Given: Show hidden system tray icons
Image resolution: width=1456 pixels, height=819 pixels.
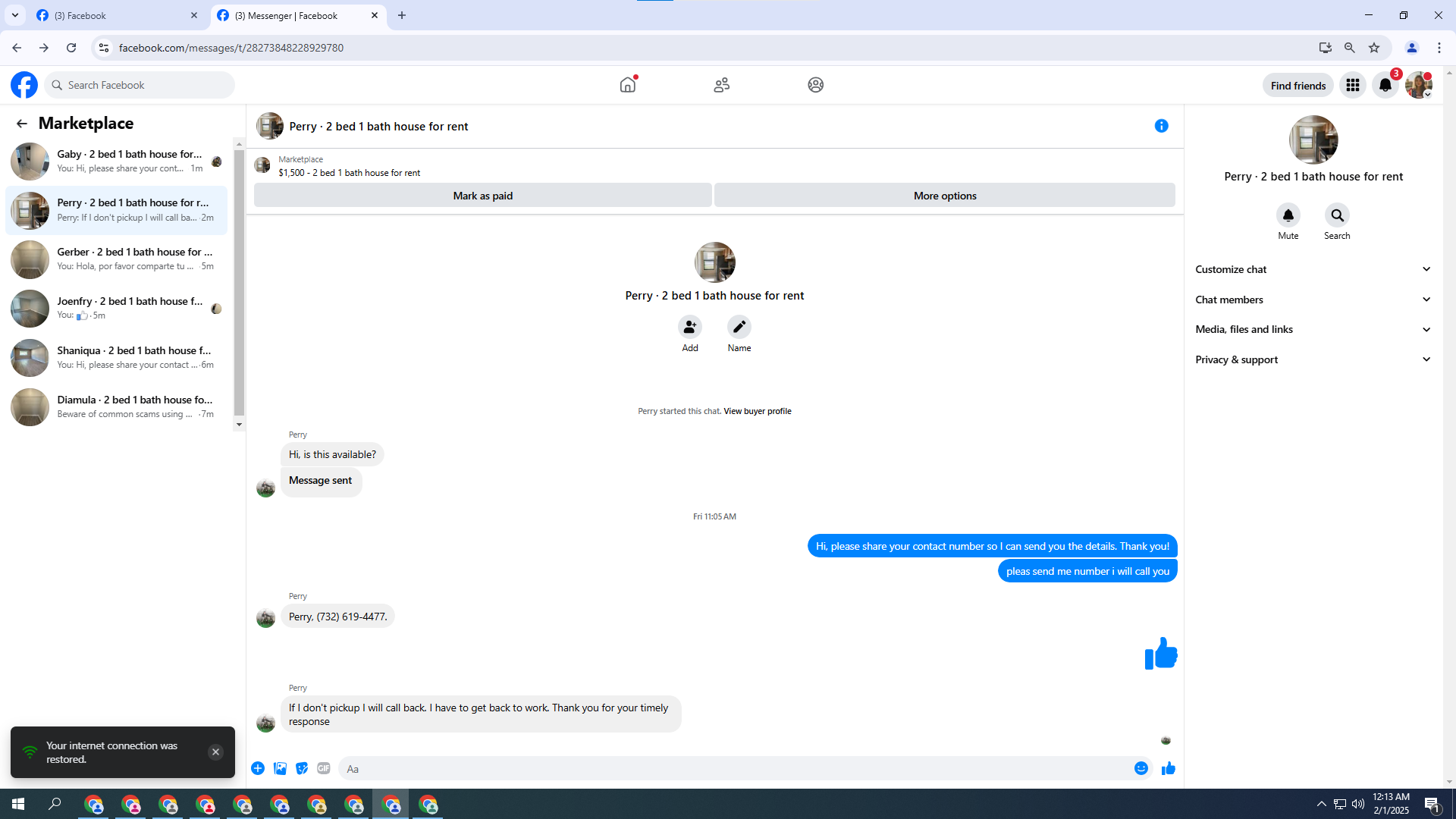Looking at the screenshot, I should point(1322,804).
